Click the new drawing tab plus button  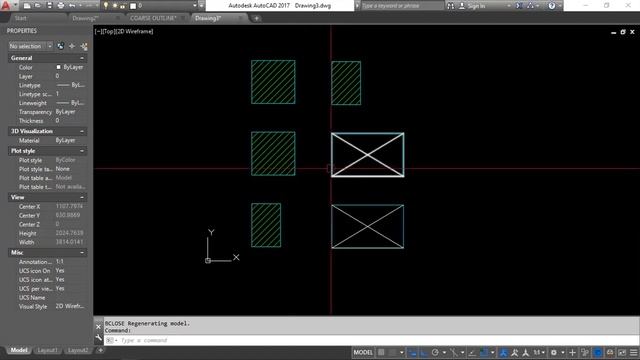click(256, 18)
